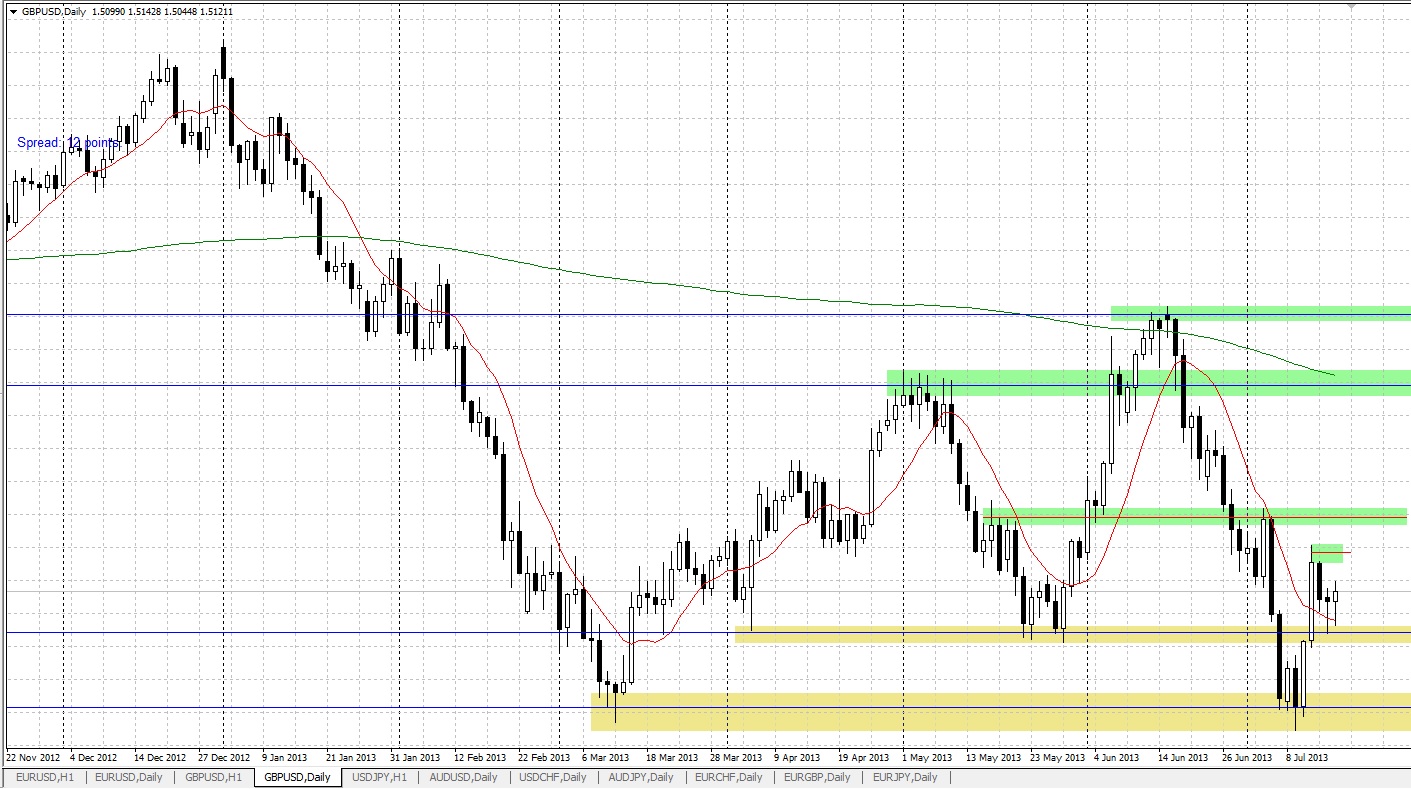Select the topmost green resistance zone
Viewport: 1411px width, 789px height.
[x=1261, y=314]
